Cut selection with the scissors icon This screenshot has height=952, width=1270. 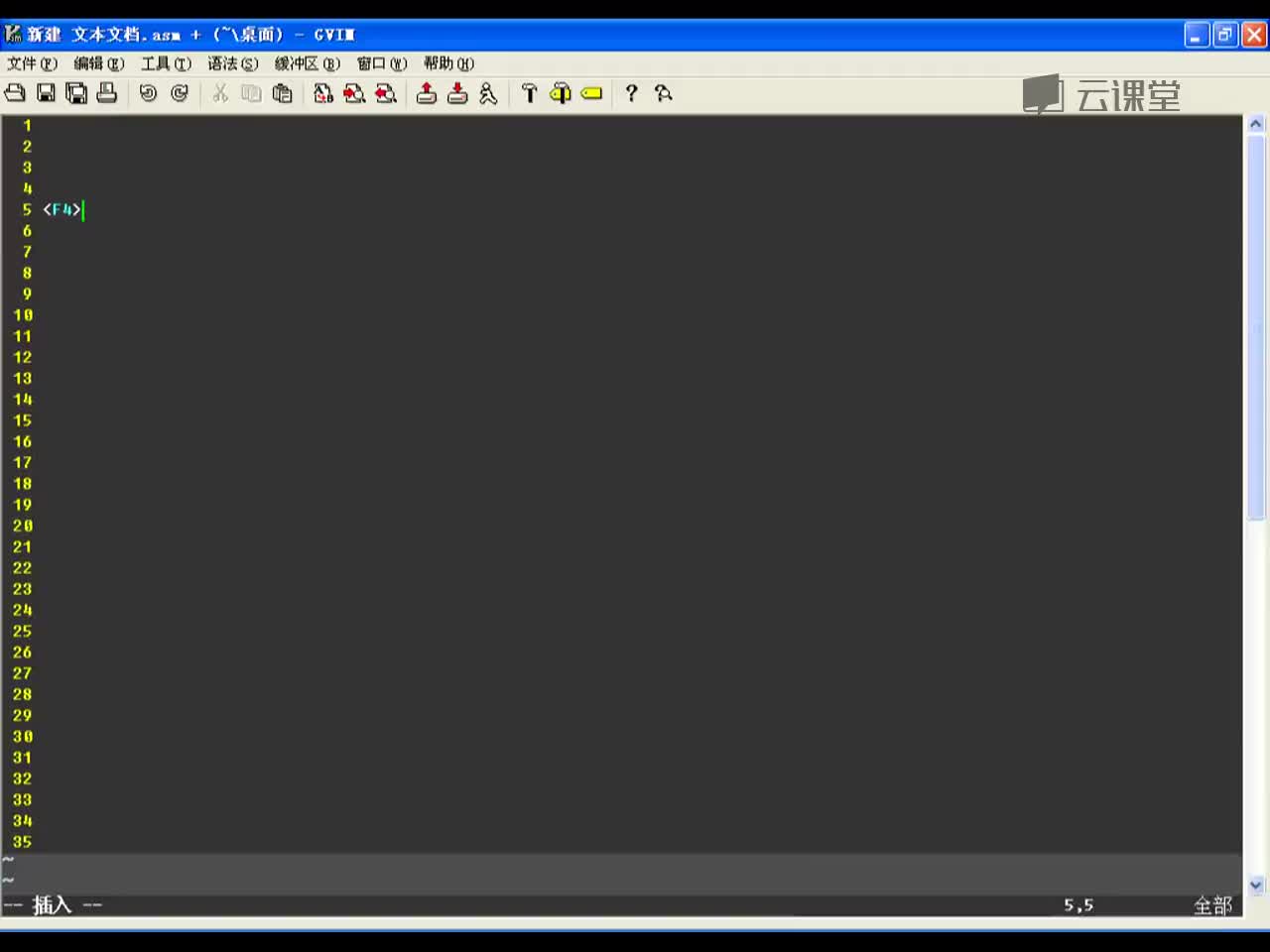tap(220, 93)
